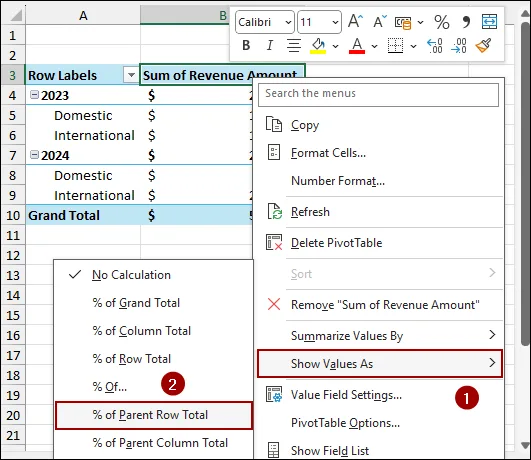Screen dimensions: 531x460
Task: Select the Domestic cell in row 5
Action: pyautogui.click(x=83, y=116)
